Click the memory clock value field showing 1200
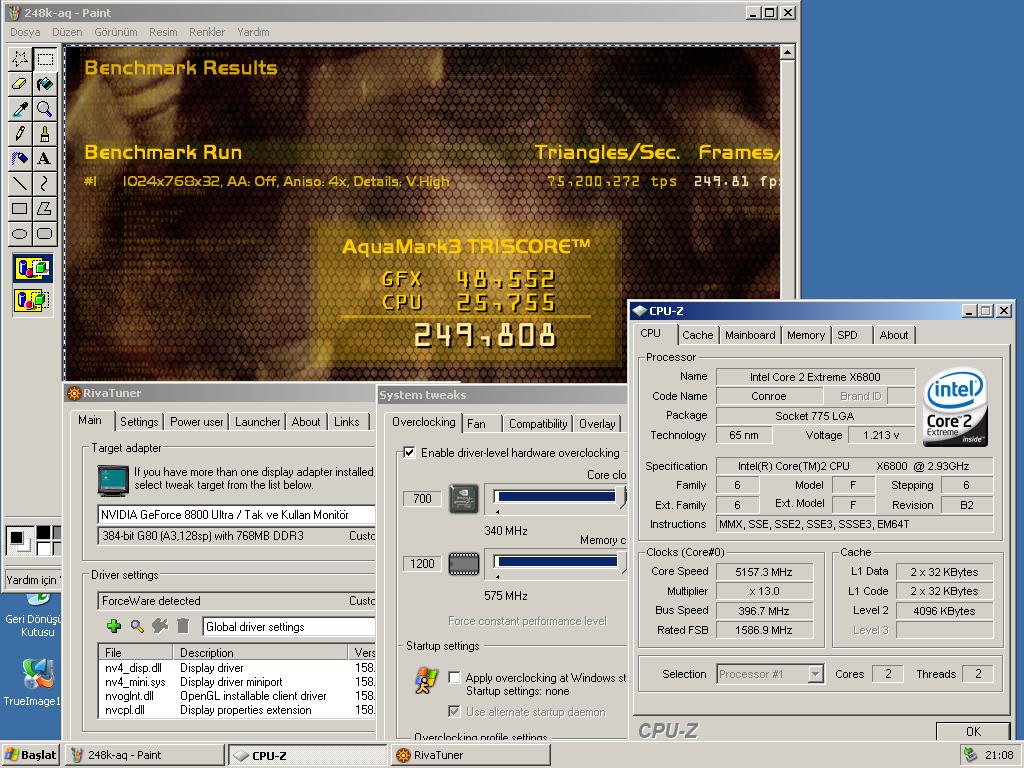 [422, 564]
